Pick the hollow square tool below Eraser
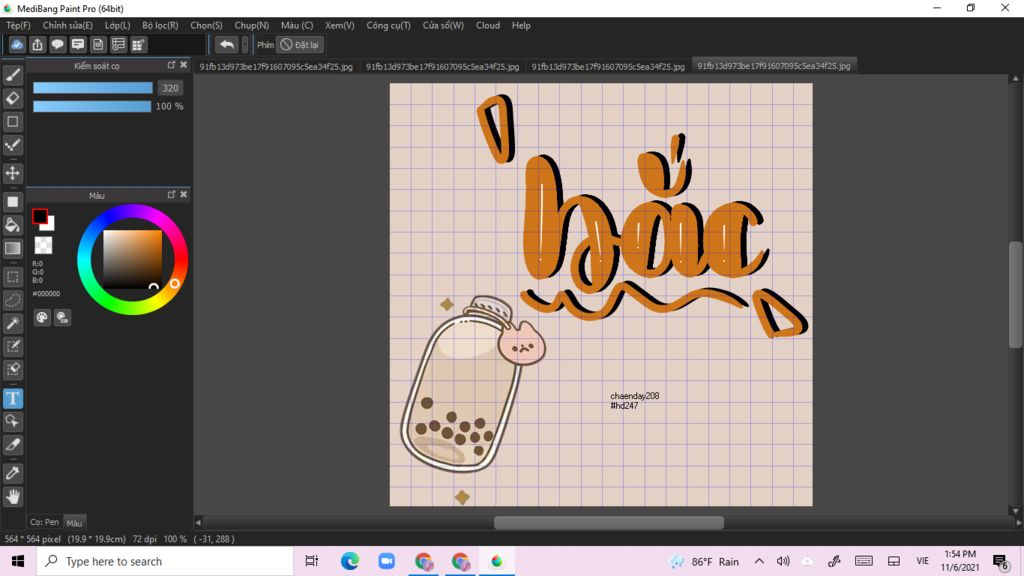Screen dimensions: 1024x576 (12, 121)
